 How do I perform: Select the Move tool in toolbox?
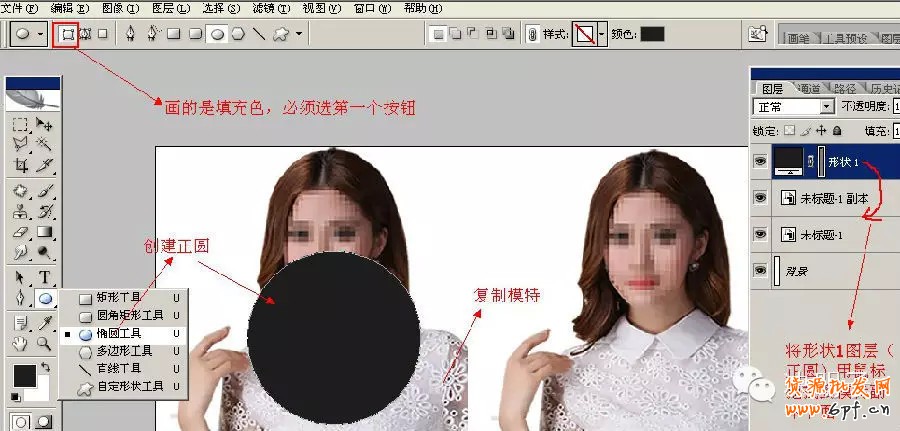pyautogui.click(x=44, y=125)
